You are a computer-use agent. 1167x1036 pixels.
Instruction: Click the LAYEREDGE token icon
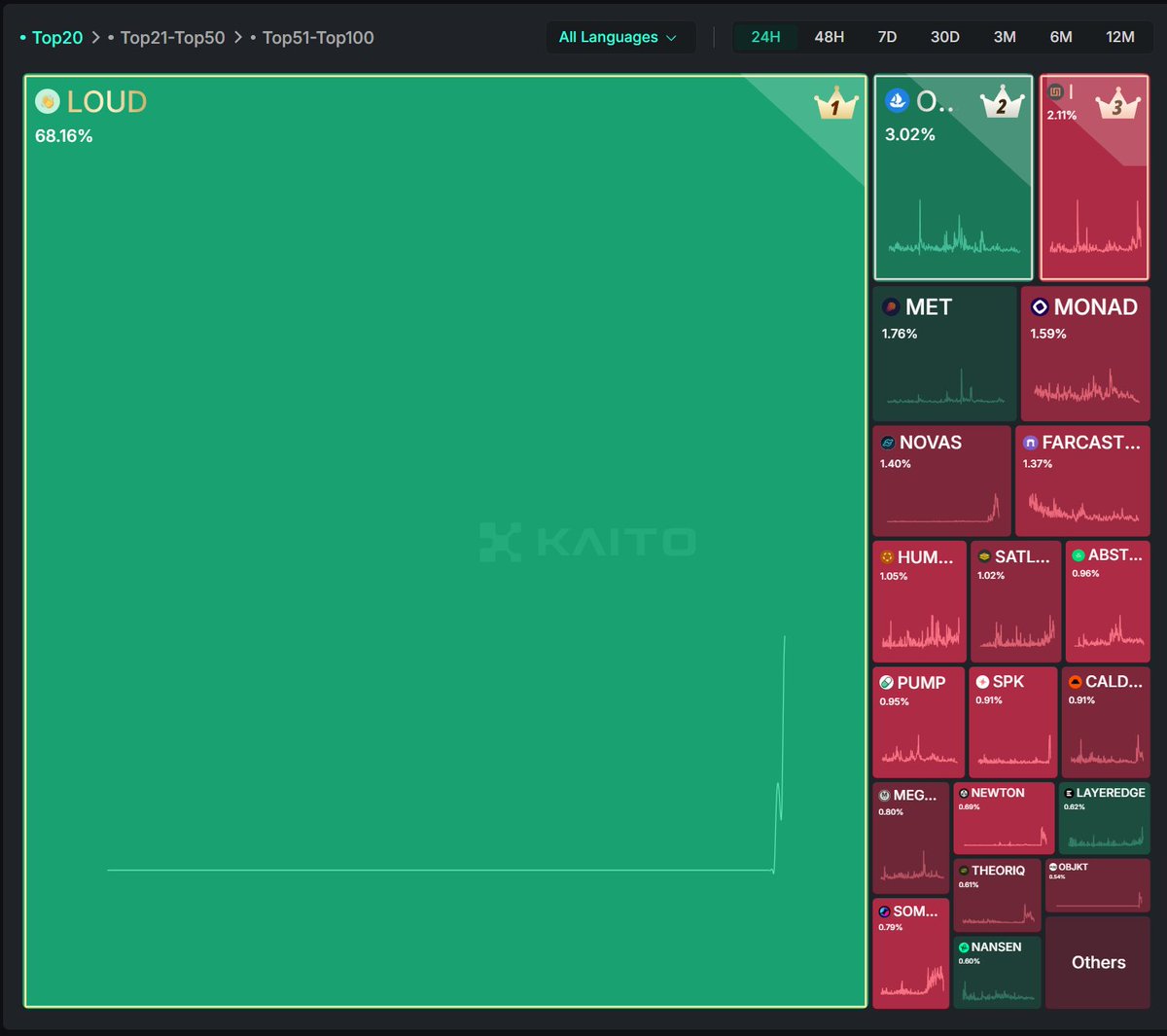click(x=1069, y=794)
